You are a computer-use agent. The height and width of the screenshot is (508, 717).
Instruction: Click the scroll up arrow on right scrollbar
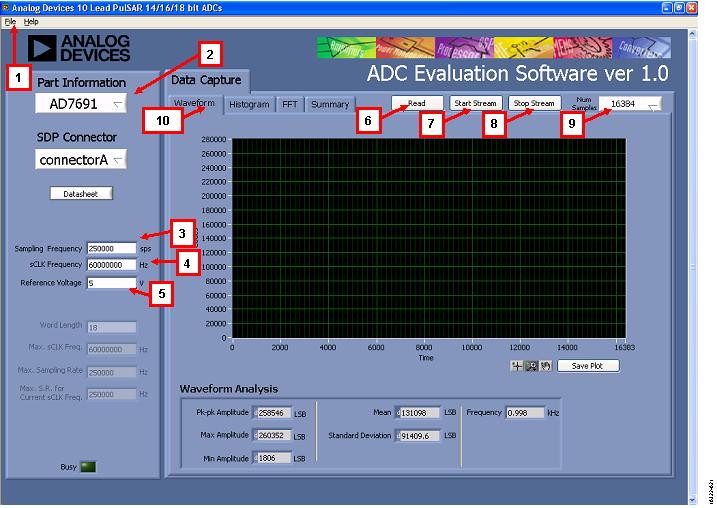[692, 34]
